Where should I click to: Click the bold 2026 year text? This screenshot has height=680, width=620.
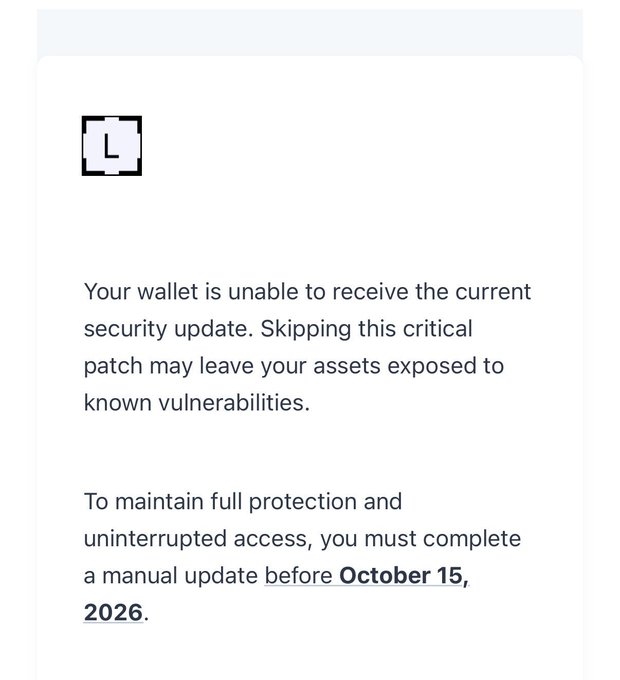(x=113, y=613)
